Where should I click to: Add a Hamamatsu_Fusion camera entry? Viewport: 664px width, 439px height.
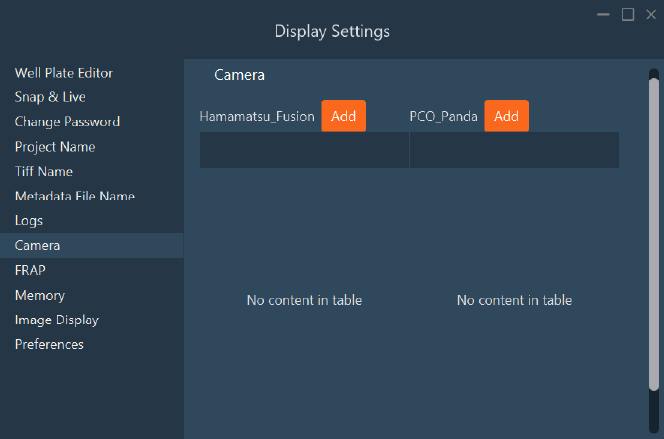tap(343, 116)
